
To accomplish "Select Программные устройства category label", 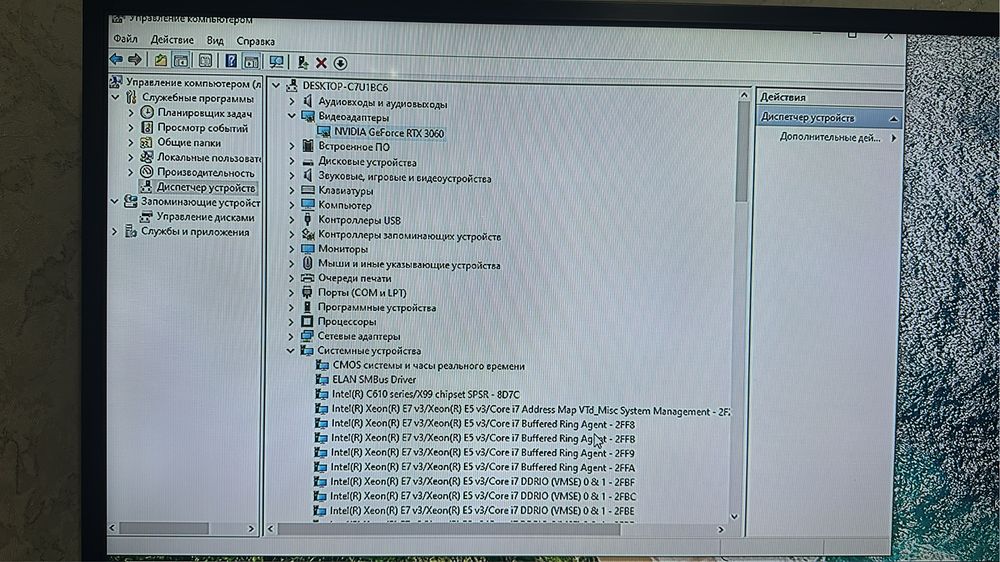I will (376, 307).
